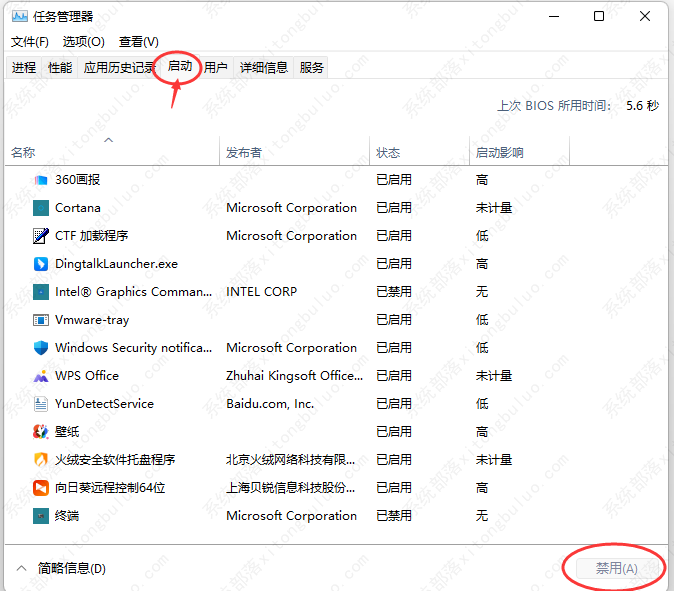The width and height of the screenshot is (674, 591).
Task: Sort by 名称 column header
Action: click(x=23, y=153)
